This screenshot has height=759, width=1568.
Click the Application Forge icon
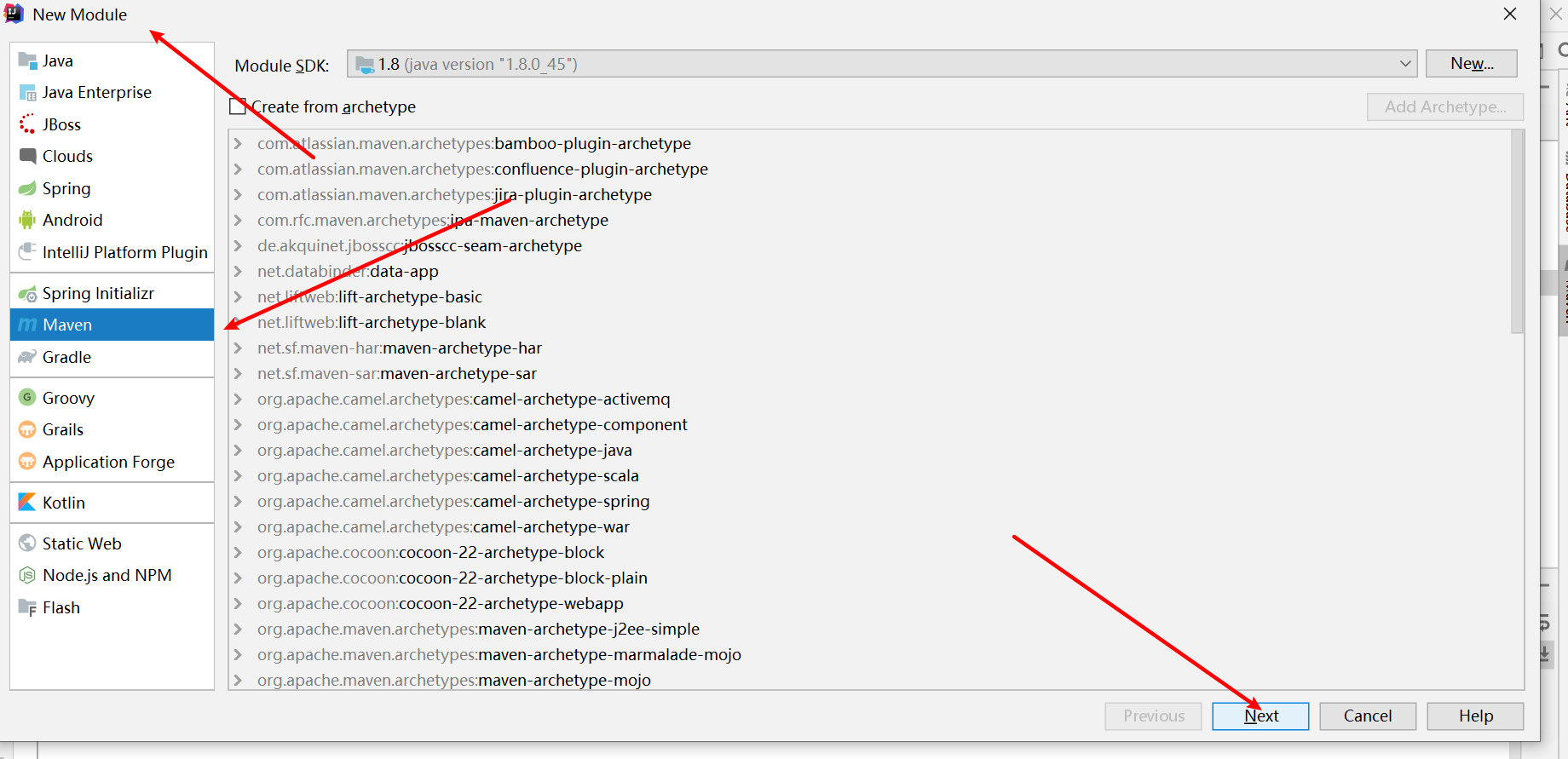click(27, 462)
